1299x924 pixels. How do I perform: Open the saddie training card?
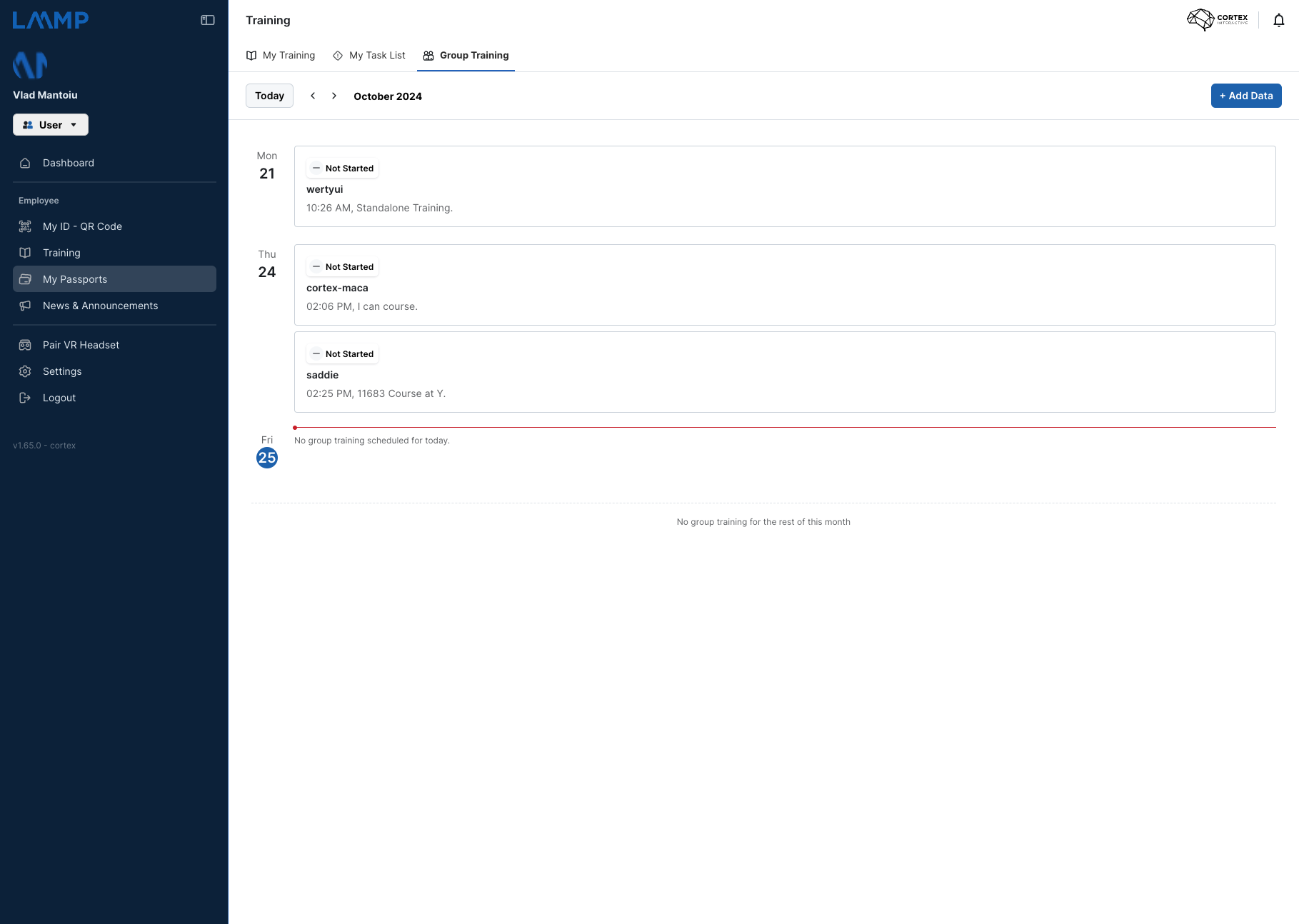click(x=785, y=372)
